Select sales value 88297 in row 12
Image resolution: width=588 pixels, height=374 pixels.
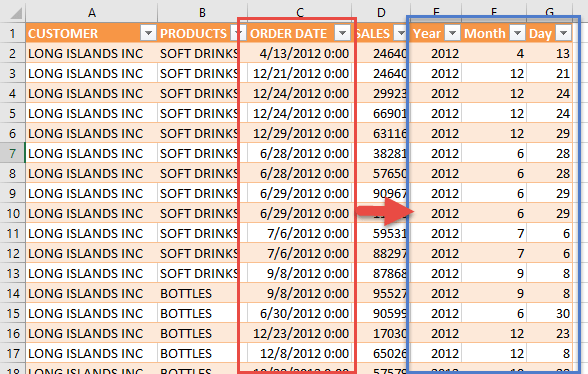tap(381, 253)
